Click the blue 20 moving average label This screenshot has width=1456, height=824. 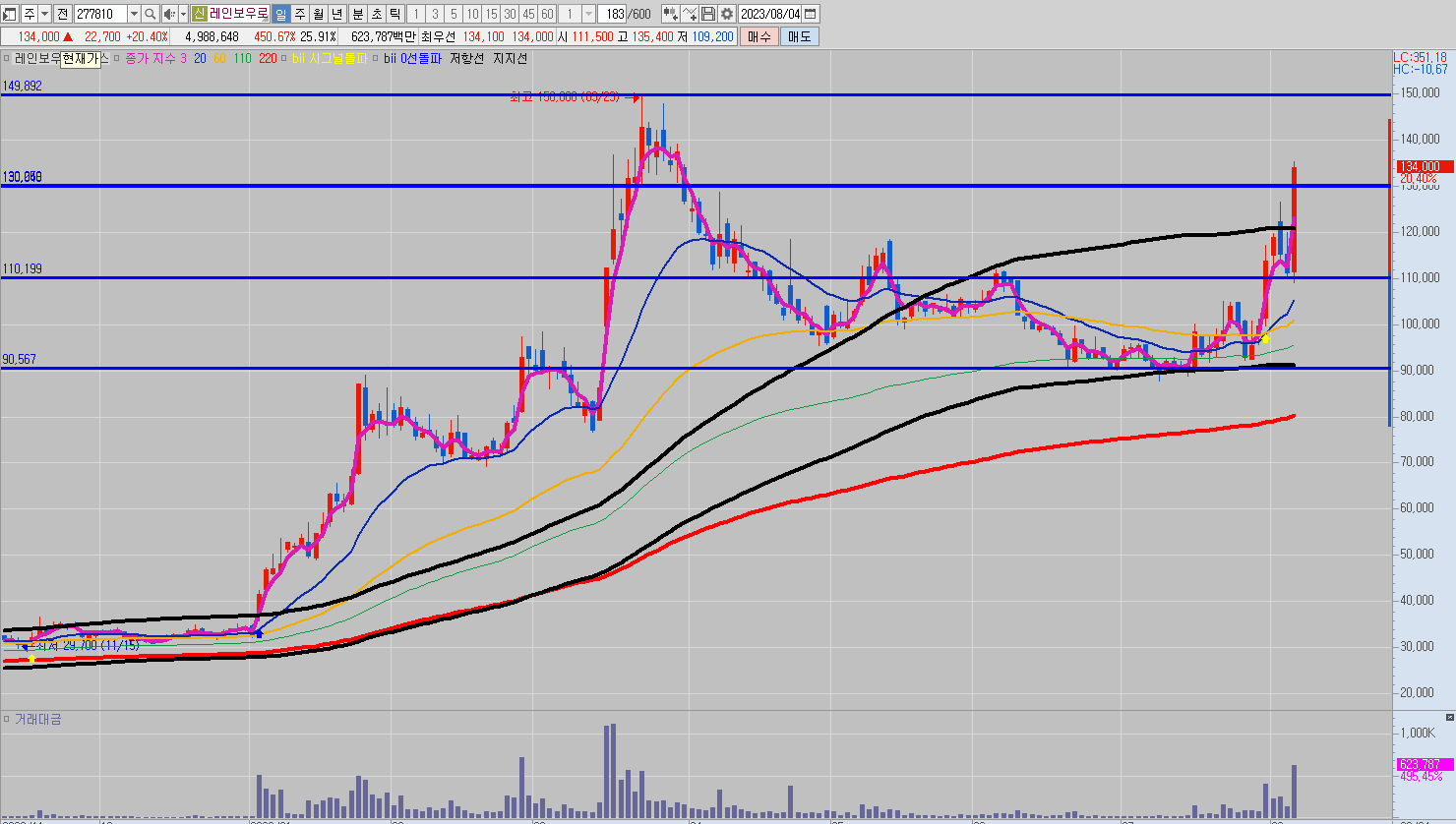click(x=200, y=58)
